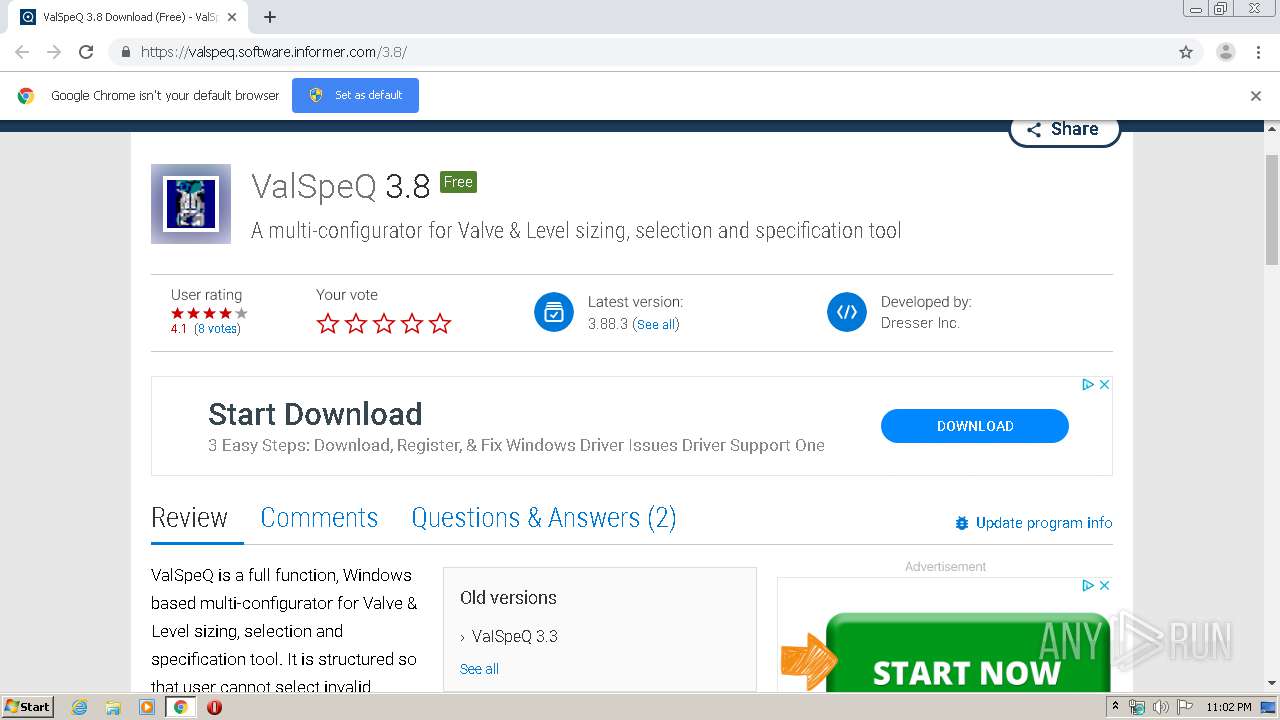Viewport: 1280px width, 720px height.
Task: Open a new browser tab
Action: [270, 17]
